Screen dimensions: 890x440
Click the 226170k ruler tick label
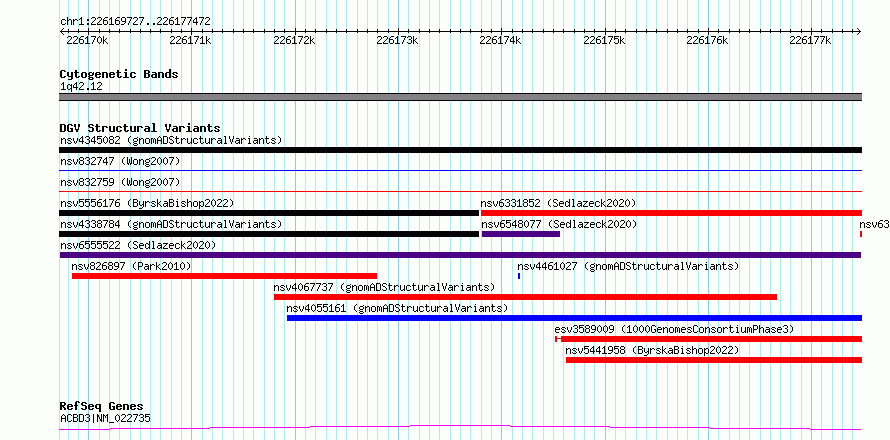86,40
